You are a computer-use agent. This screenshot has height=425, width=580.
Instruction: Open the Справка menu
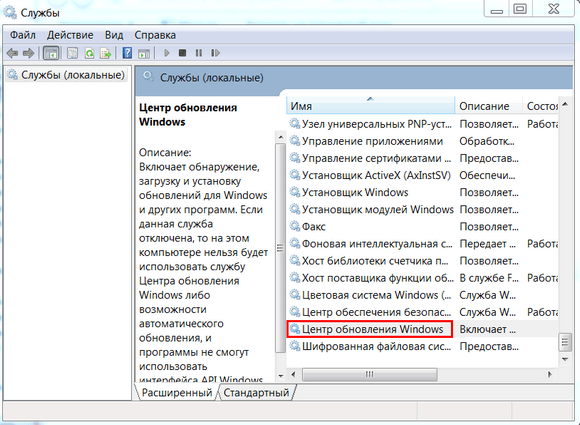155,35
